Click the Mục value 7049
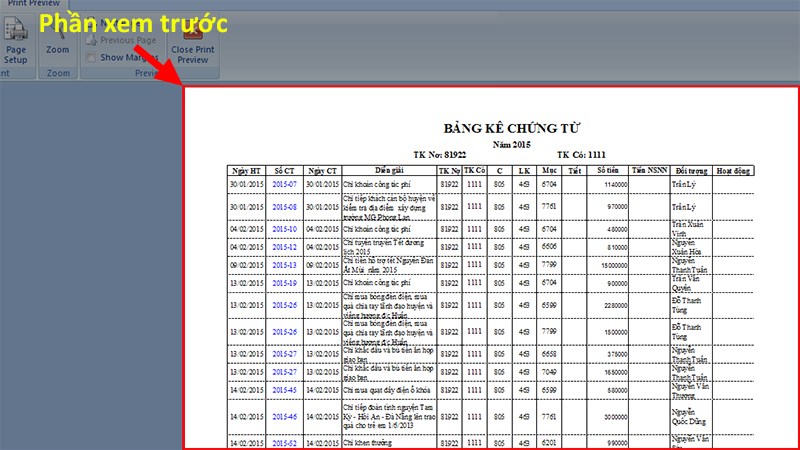The width and height of the screenshot is (800, 450). [549, 372]
